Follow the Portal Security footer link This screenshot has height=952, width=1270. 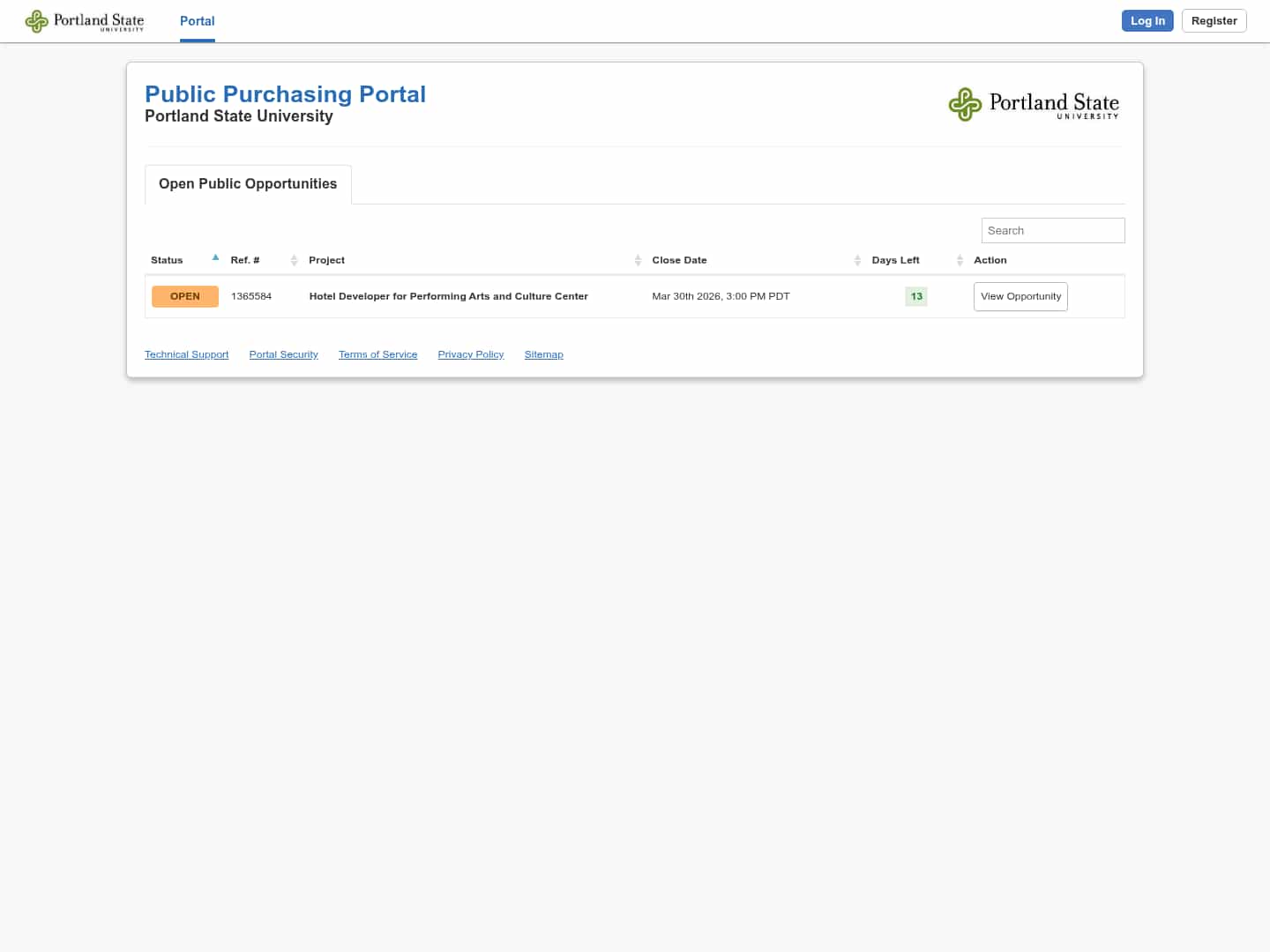(x=283, y=354)
